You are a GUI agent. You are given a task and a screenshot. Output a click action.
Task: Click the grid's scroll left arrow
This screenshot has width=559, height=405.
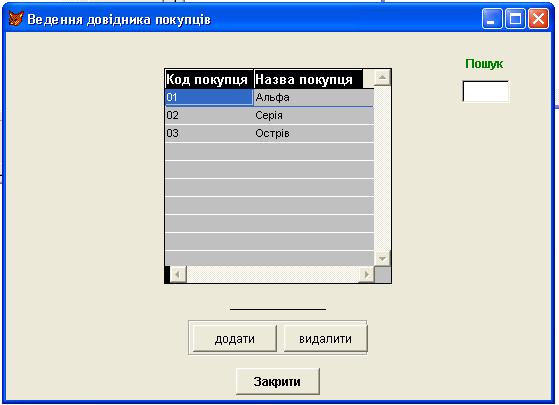[178, 275]
